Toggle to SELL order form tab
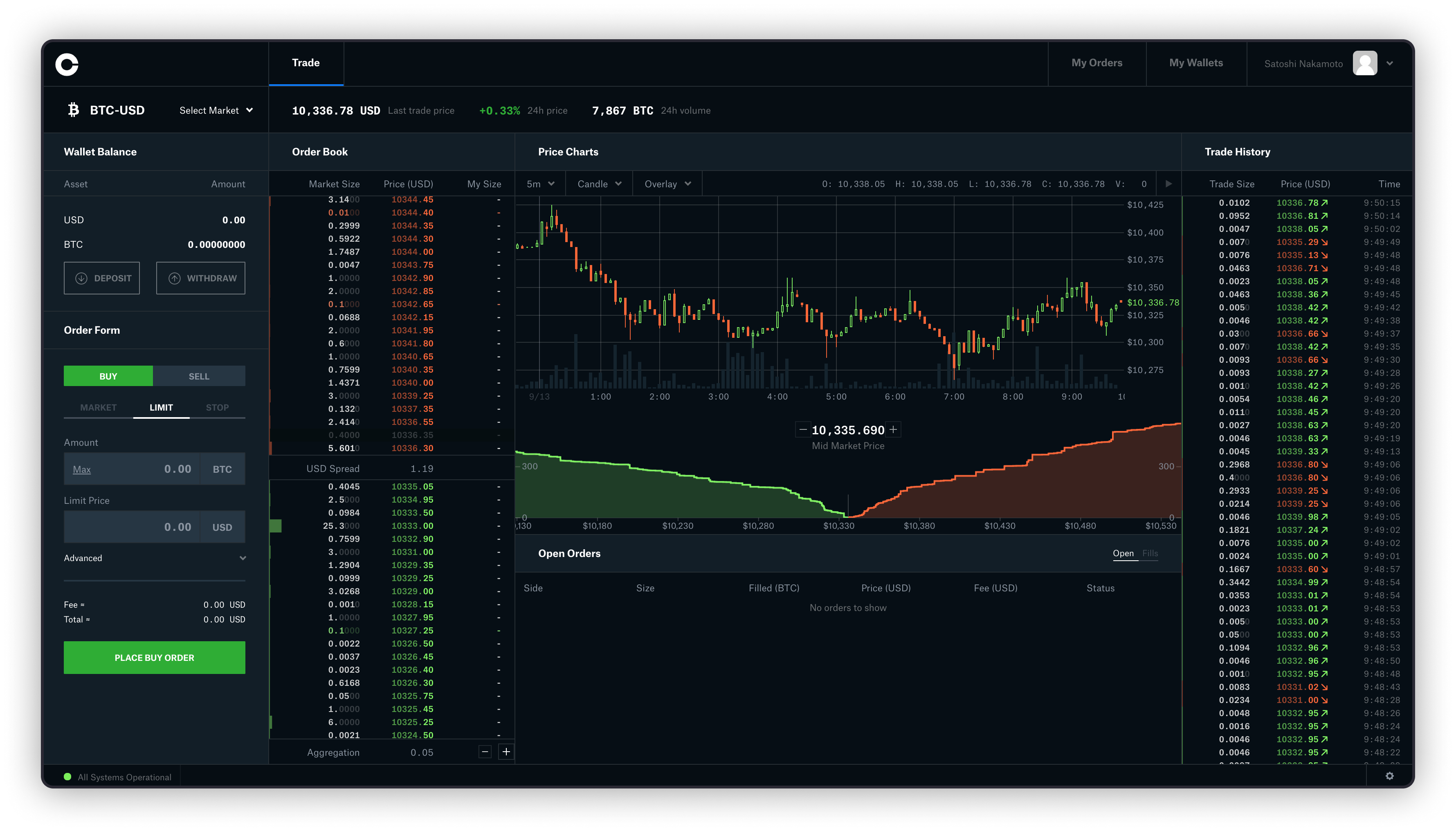The height and width of the screenshot is (831, 1456). pyautogui.click(x=199, y=375)
